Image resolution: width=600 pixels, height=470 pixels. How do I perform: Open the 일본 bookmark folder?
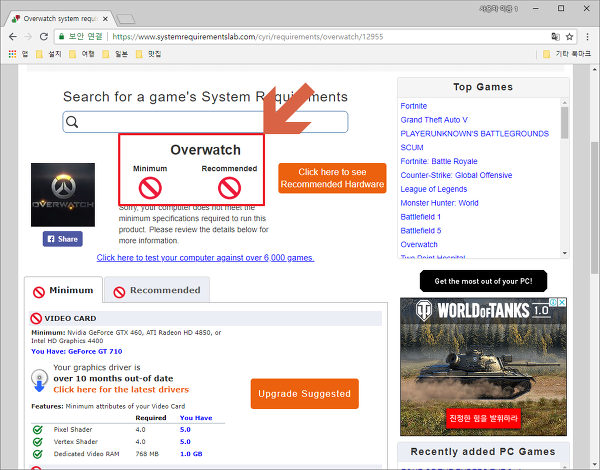click(115, 54)
